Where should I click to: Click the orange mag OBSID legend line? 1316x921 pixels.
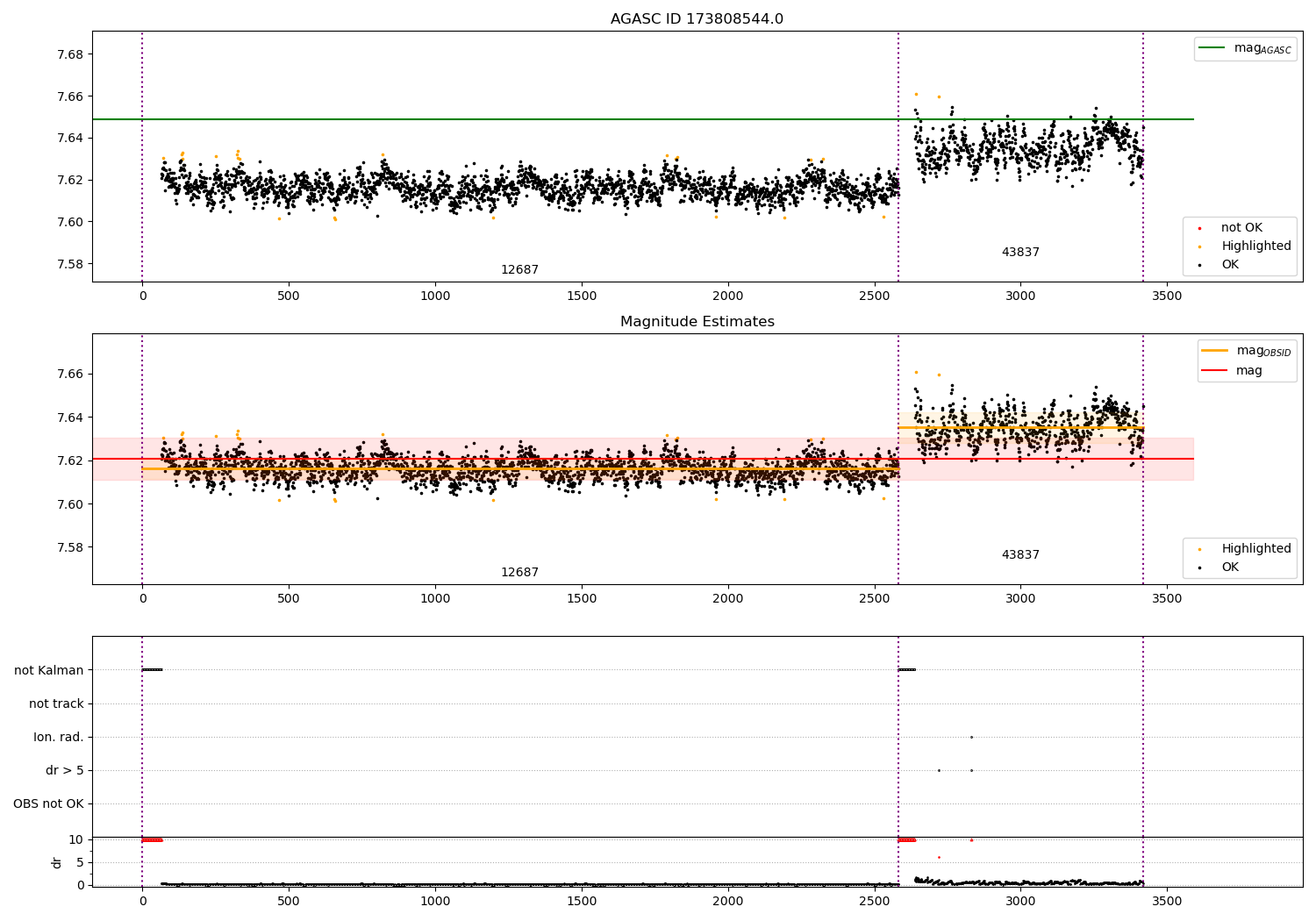pos(1215,351)
